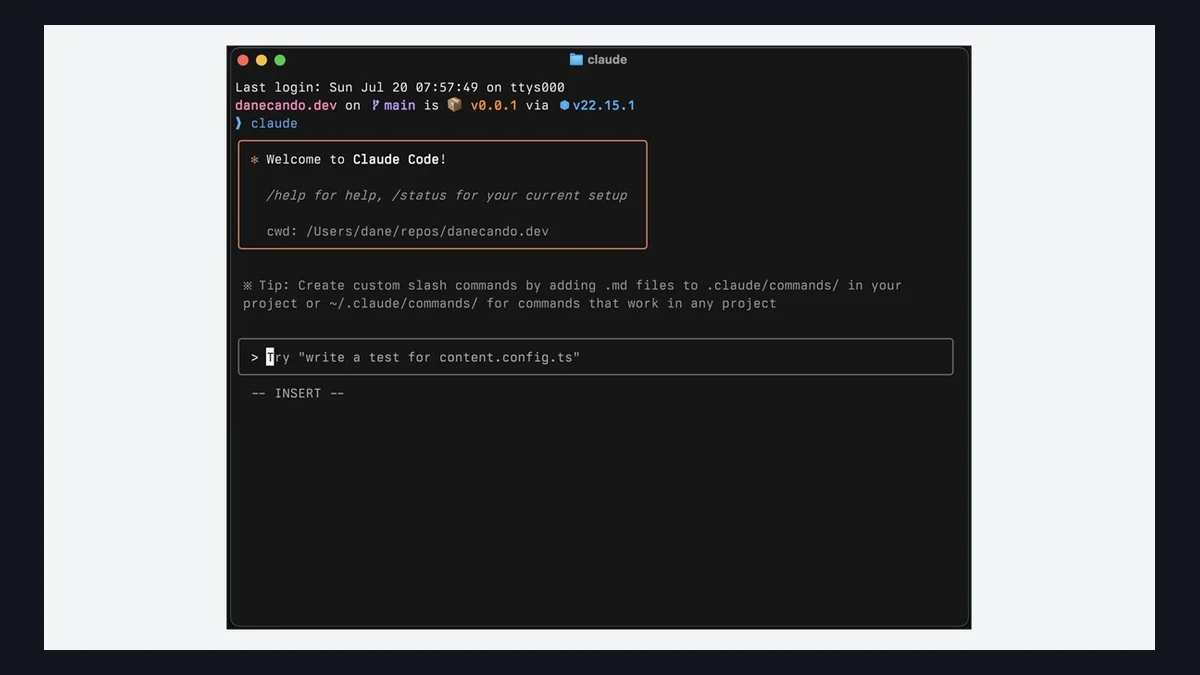
Task: Click the 'v0.0.1' package version
Action: [x=494, y=105]
